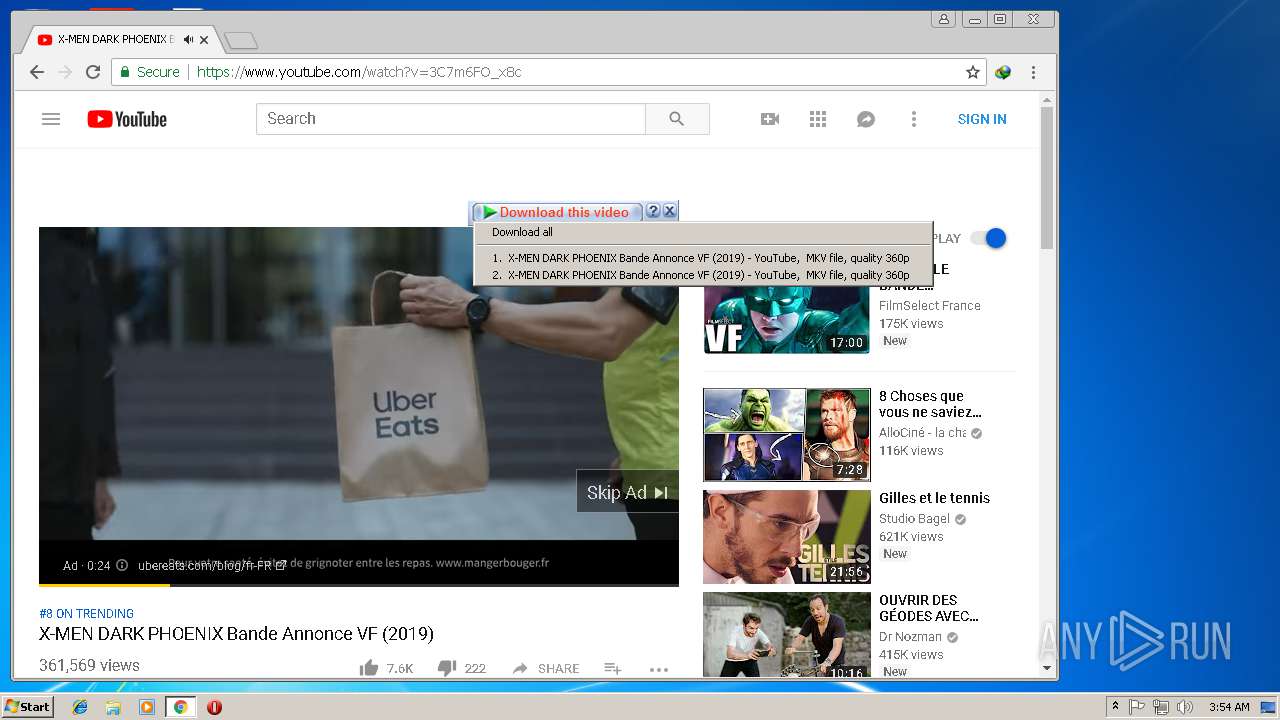Open media player taskbar icon
This screenshot has height=720, width=1280.
[147, 707]
